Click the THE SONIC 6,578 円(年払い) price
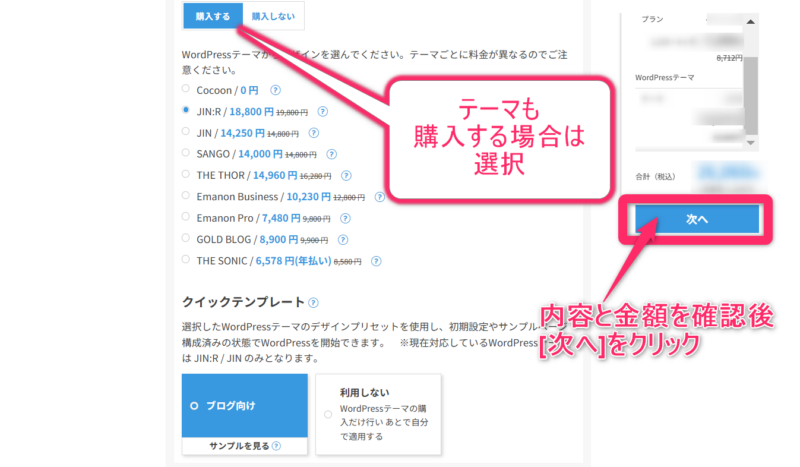Image resolution: width=800 pixels, height=467 pixels. (x=293, y=261)
